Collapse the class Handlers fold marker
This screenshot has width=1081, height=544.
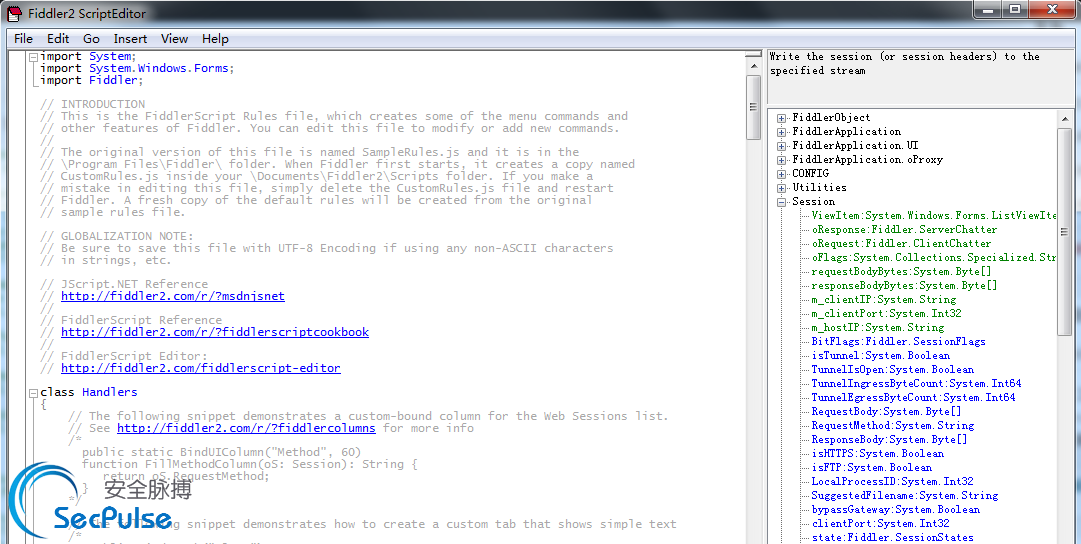click(x=33, y=393)
